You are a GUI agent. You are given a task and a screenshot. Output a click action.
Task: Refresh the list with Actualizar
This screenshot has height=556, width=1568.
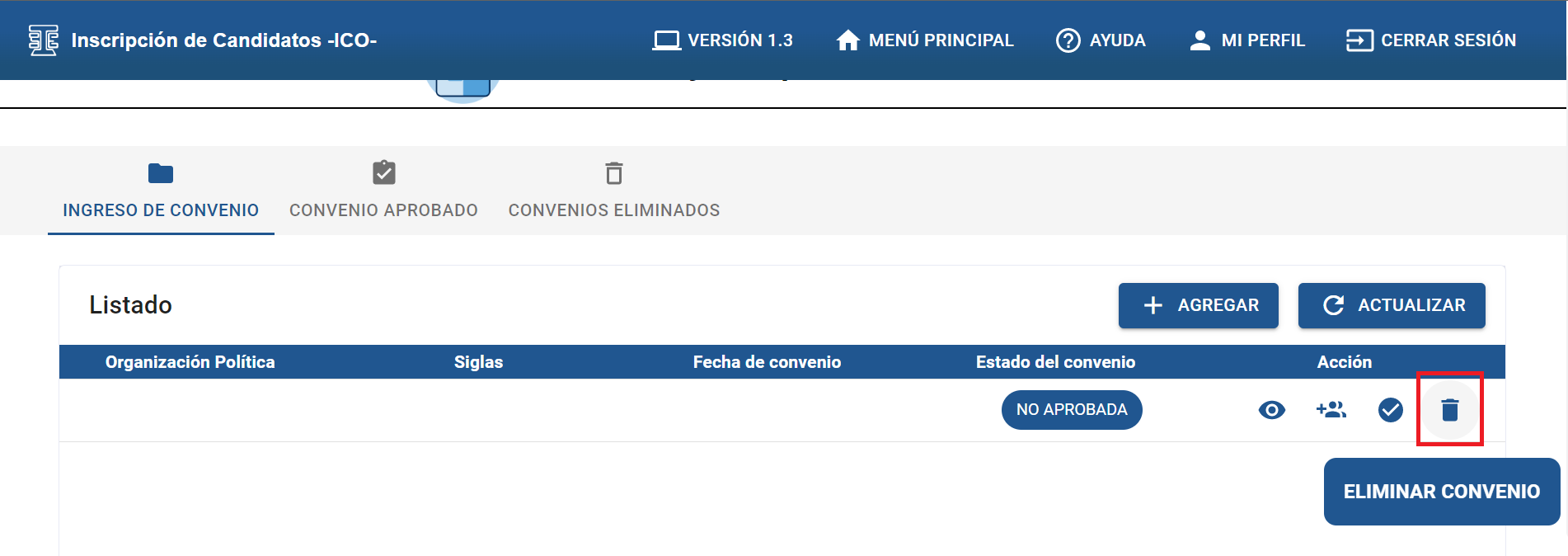click(x=1391, y=305)
